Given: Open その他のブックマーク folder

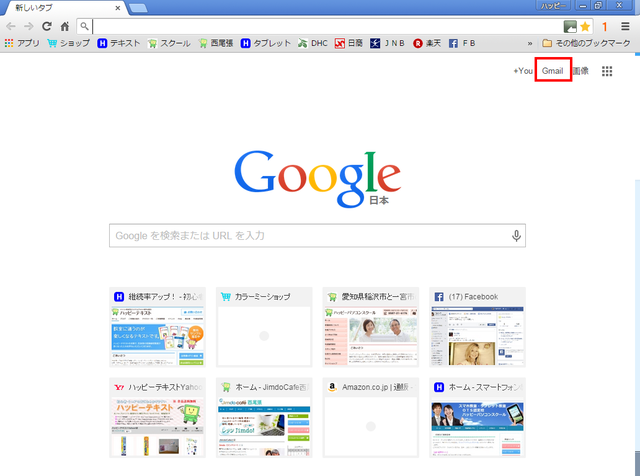Looking at the screenshot, I should [x=586, y=43].
